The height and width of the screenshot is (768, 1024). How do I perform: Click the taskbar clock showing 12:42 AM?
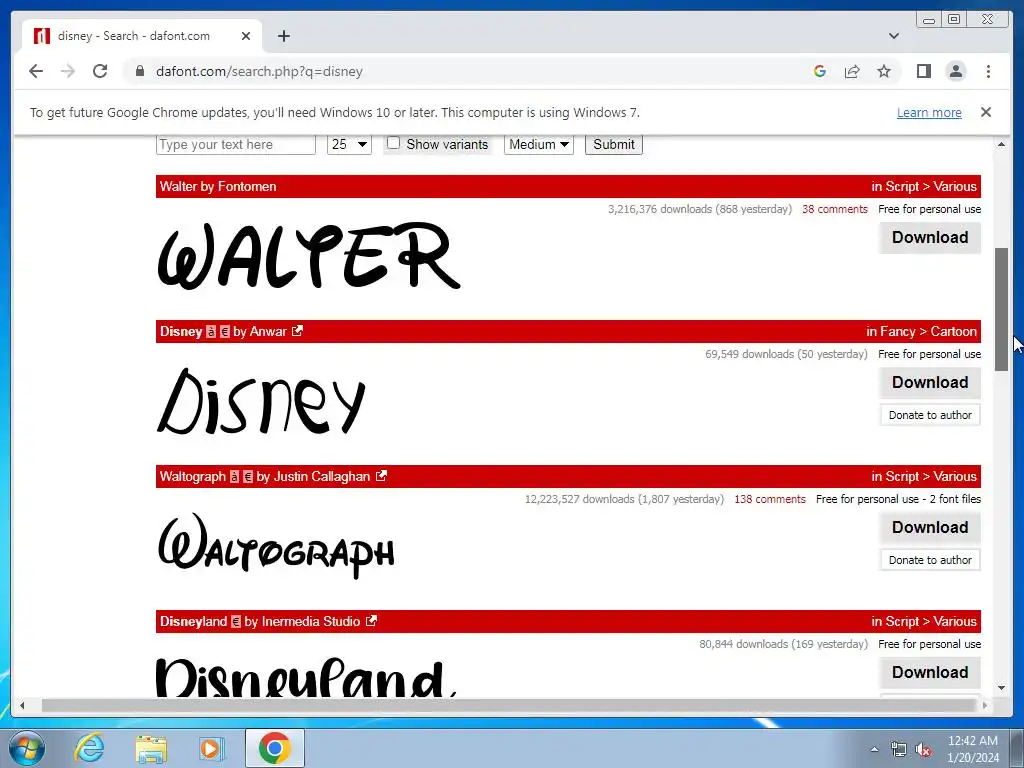[x=972, y=749]
